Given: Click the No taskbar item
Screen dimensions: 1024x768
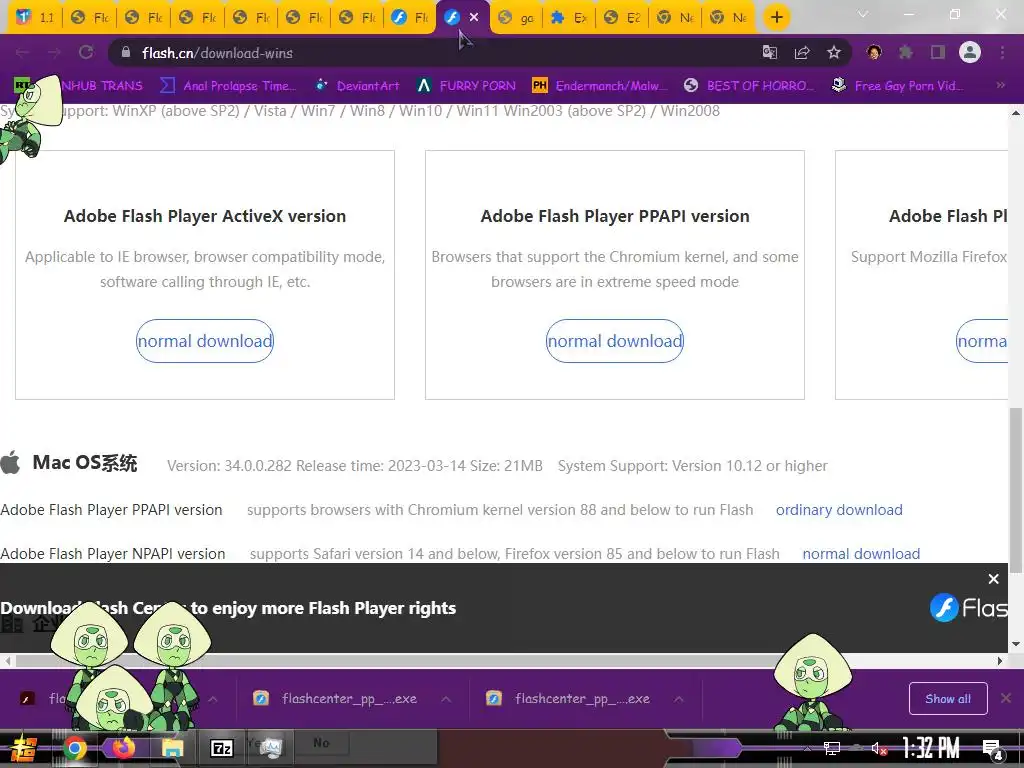Looking at the screenshot, I should tap(321, 743).
